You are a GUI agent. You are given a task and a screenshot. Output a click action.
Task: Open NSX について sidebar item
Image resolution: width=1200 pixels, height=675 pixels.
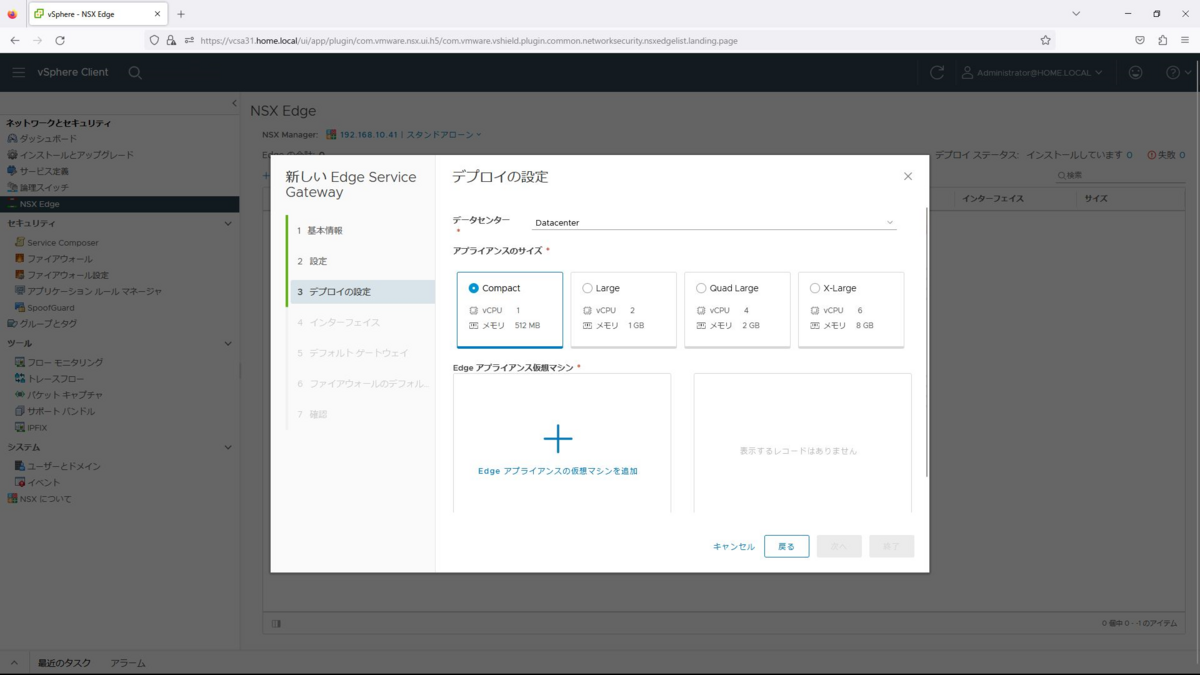pyautogui.click(x=45, y=499)
